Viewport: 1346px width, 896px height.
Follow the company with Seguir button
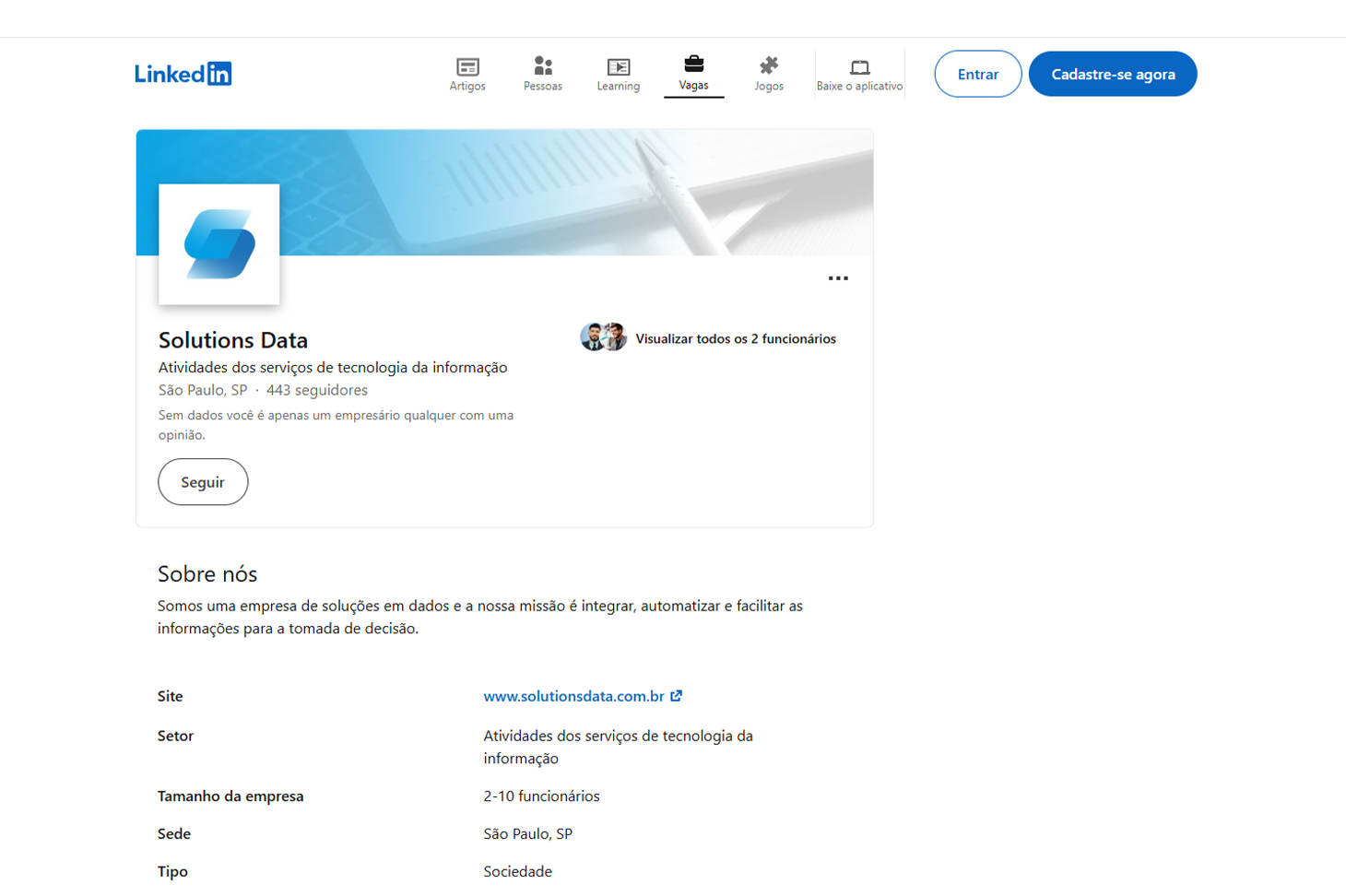click(x=203, y=482)
